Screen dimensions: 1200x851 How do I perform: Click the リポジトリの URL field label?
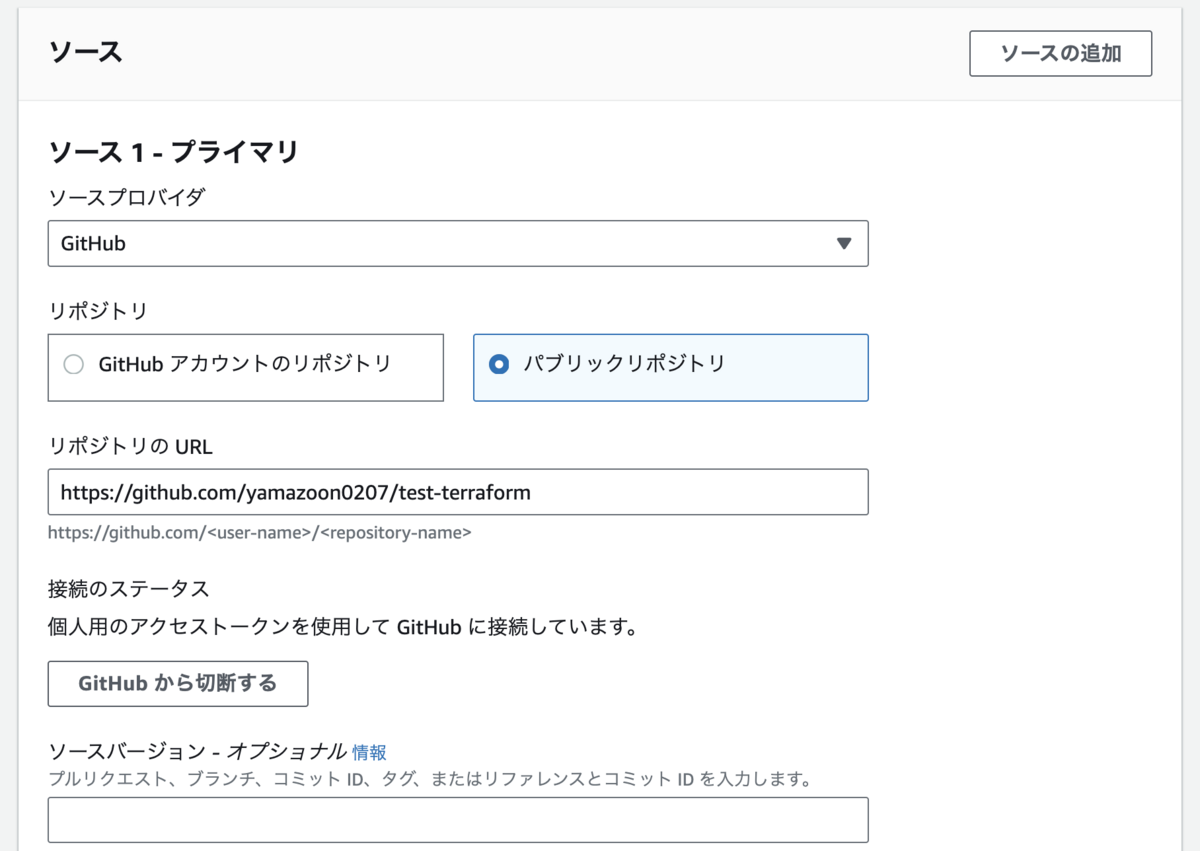[130, 446]
